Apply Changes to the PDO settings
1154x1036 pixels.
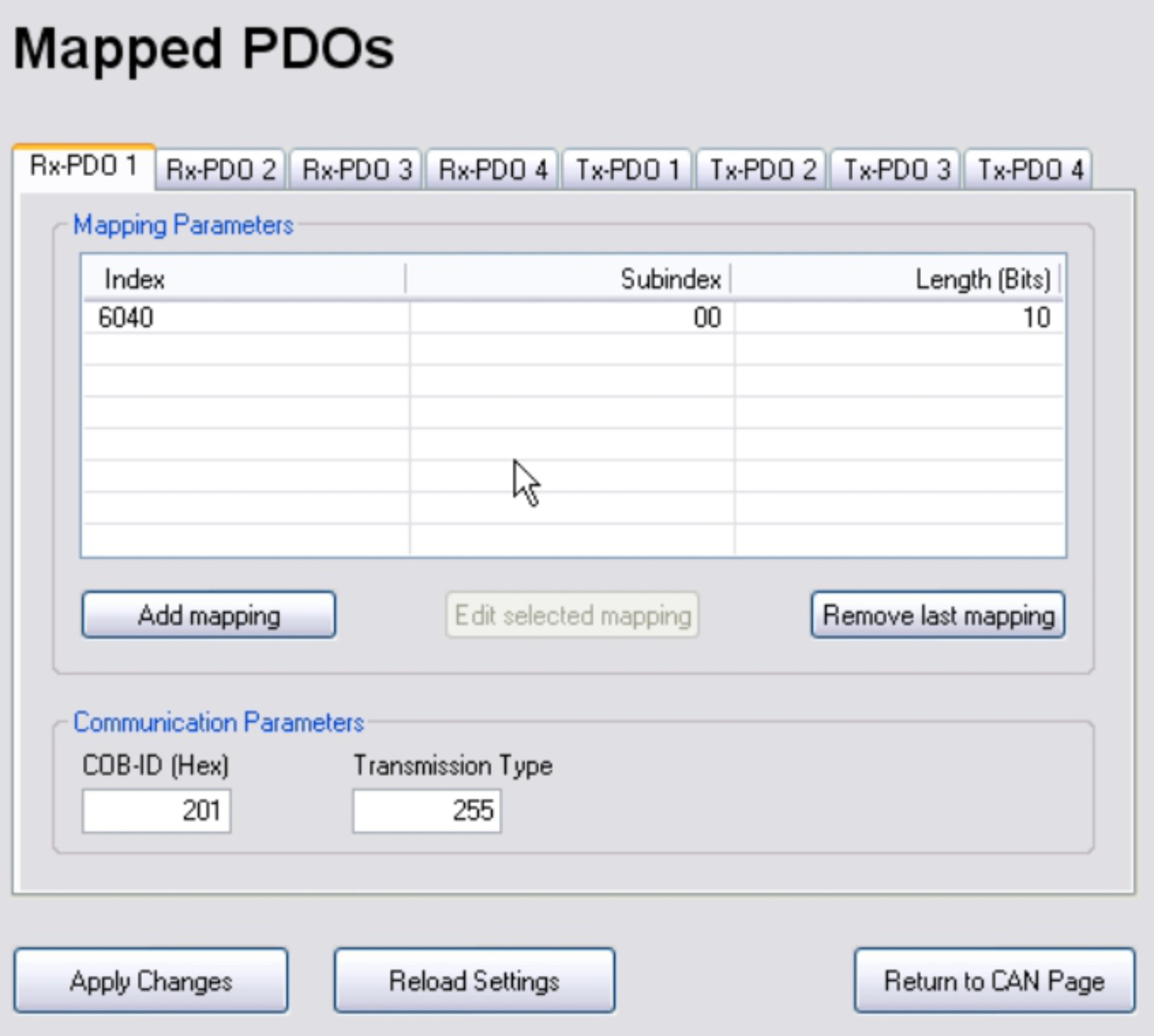click(151, 981)
